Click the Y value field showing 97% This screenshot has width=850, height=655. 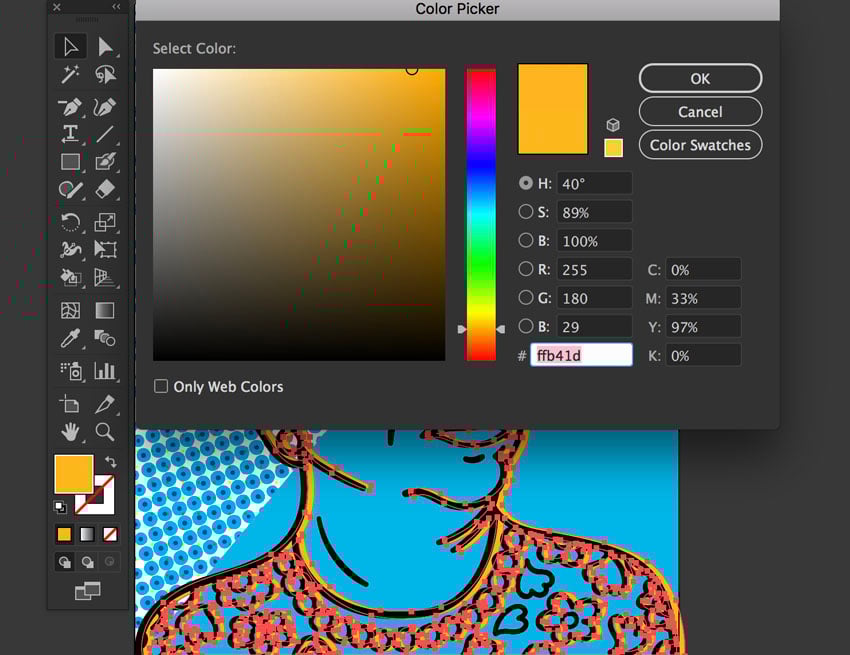(703, 326)
